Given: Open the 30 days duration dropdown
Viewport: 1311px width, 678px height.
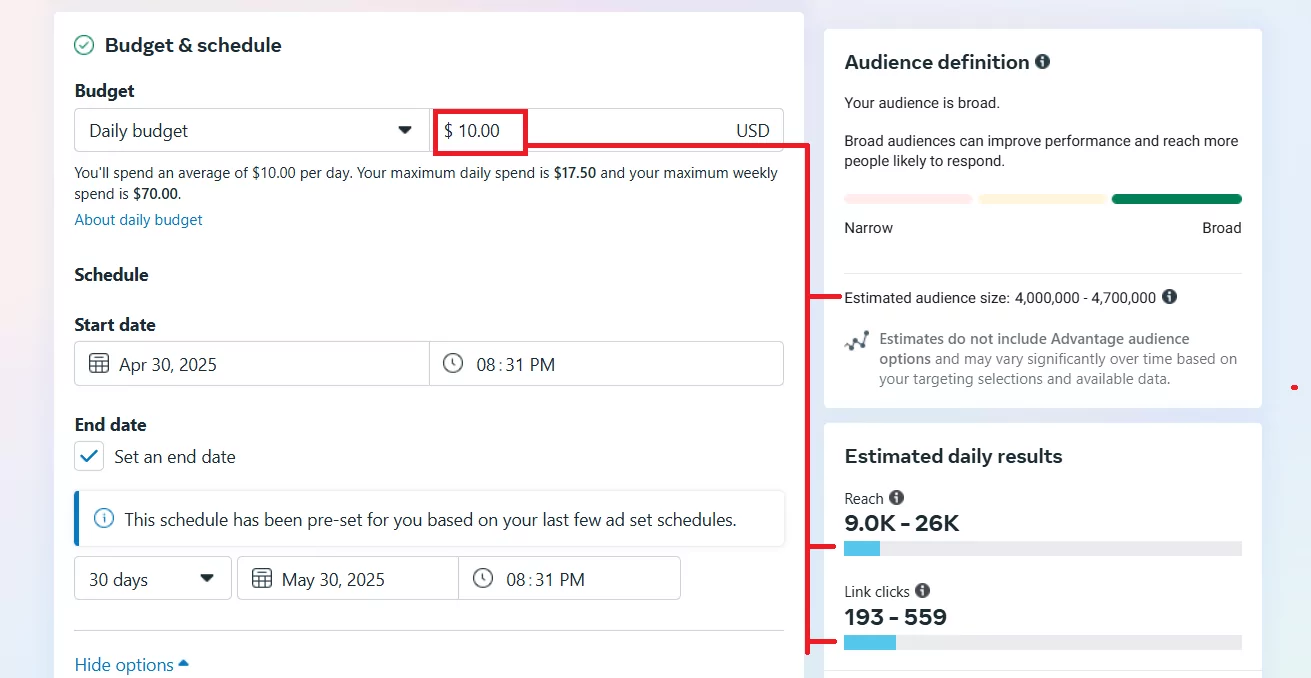Looking at the screenshot, I should [152, 578].
